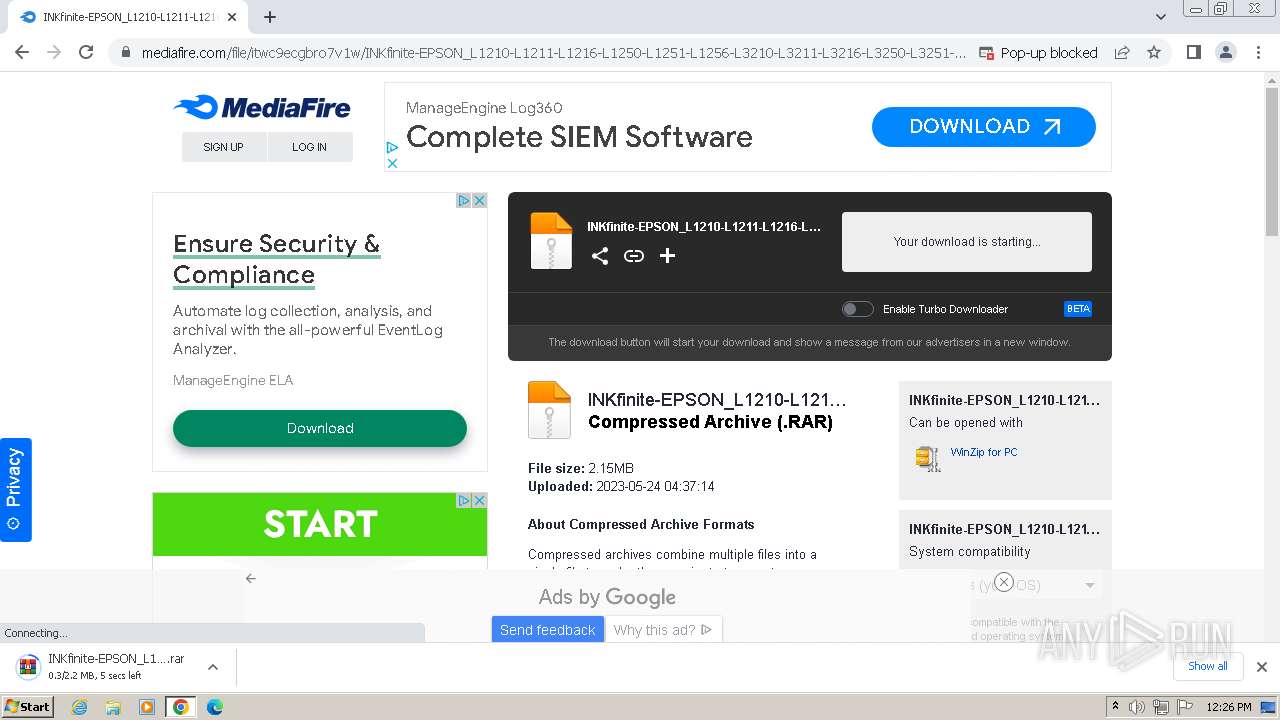Click the volume tray icon
Screen dimensions: 1280x720
[1137, 707]
